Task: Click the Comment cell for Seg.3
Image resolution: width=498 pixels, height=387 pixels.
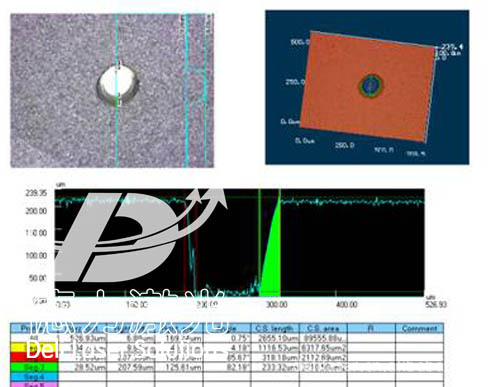Action: (419, 367)
